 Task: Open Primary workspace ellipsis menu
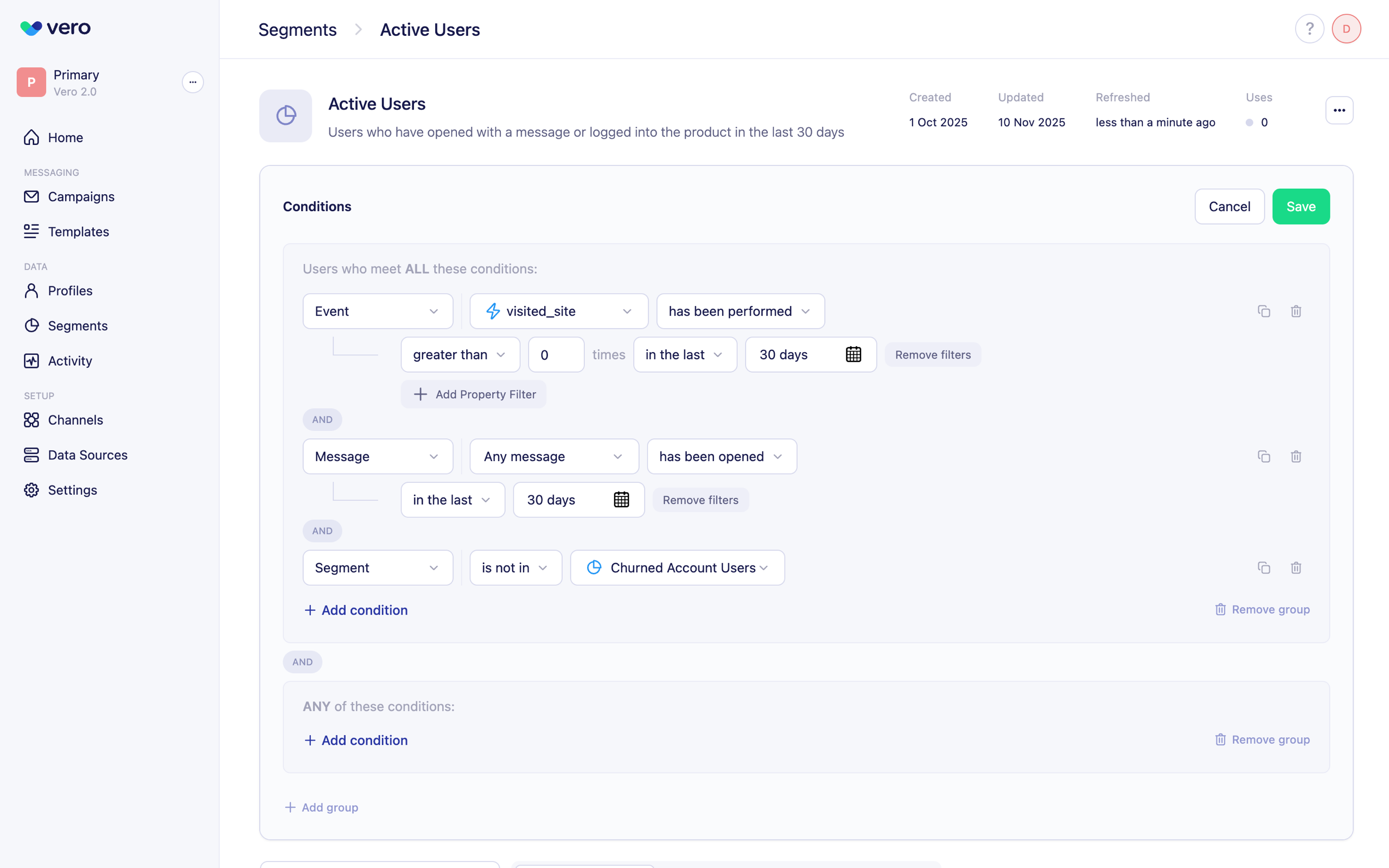pos(193,82)
